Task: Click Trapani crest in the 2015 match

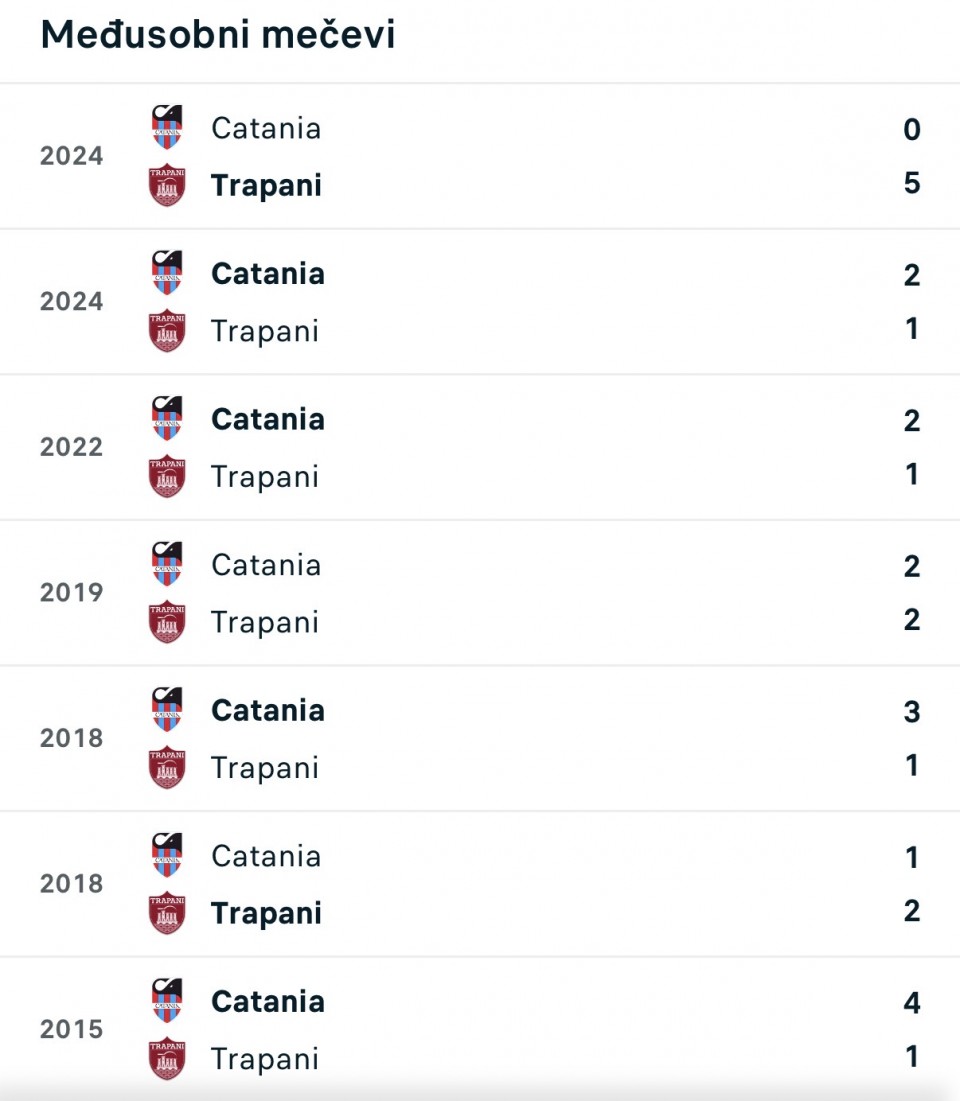Action: (167, 1059)
